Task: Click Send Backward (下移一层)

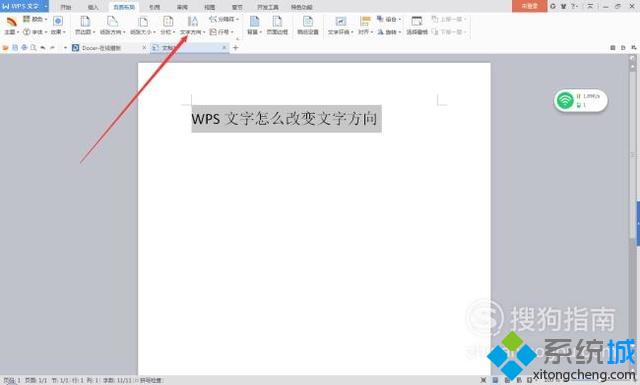Action: [x=449, y=31]
